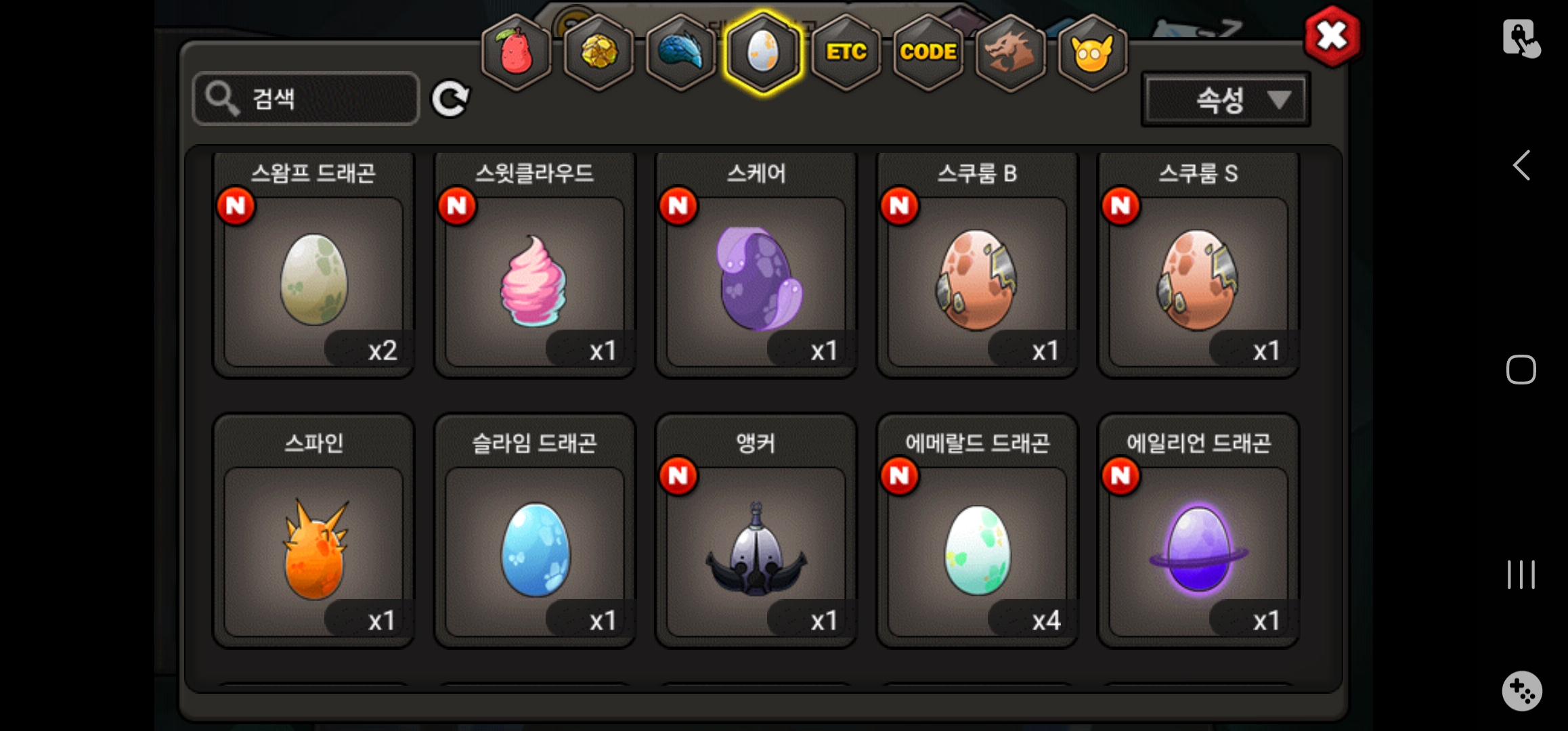The height and width of the screenshot is (731, 1568).
Task: Select the gold nugget category tab
Action: [x=598, y=52]
